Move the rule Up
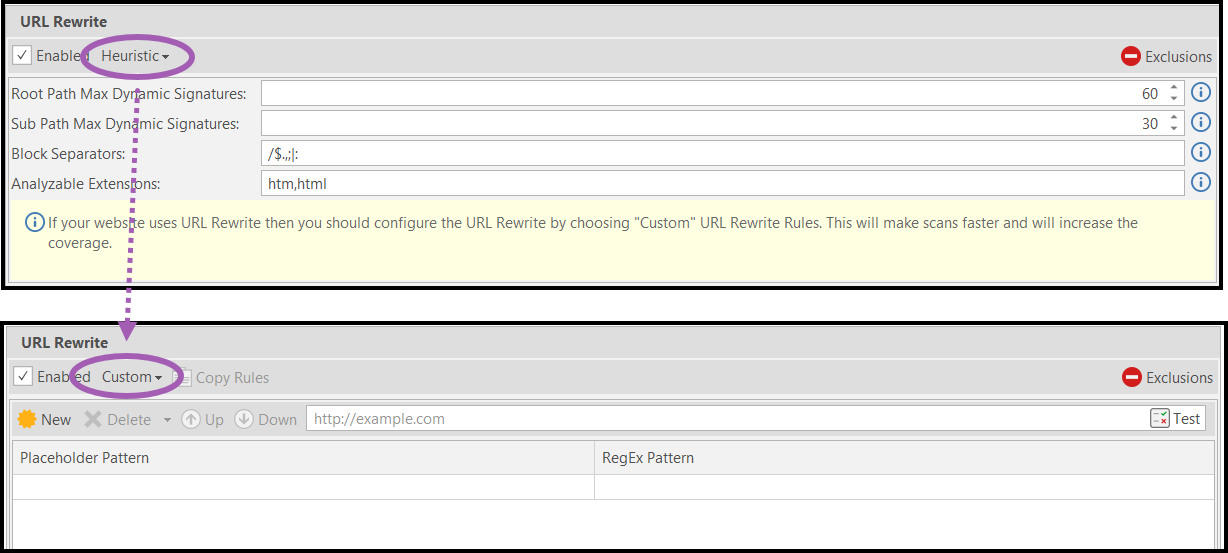 [x=203, y=419]
